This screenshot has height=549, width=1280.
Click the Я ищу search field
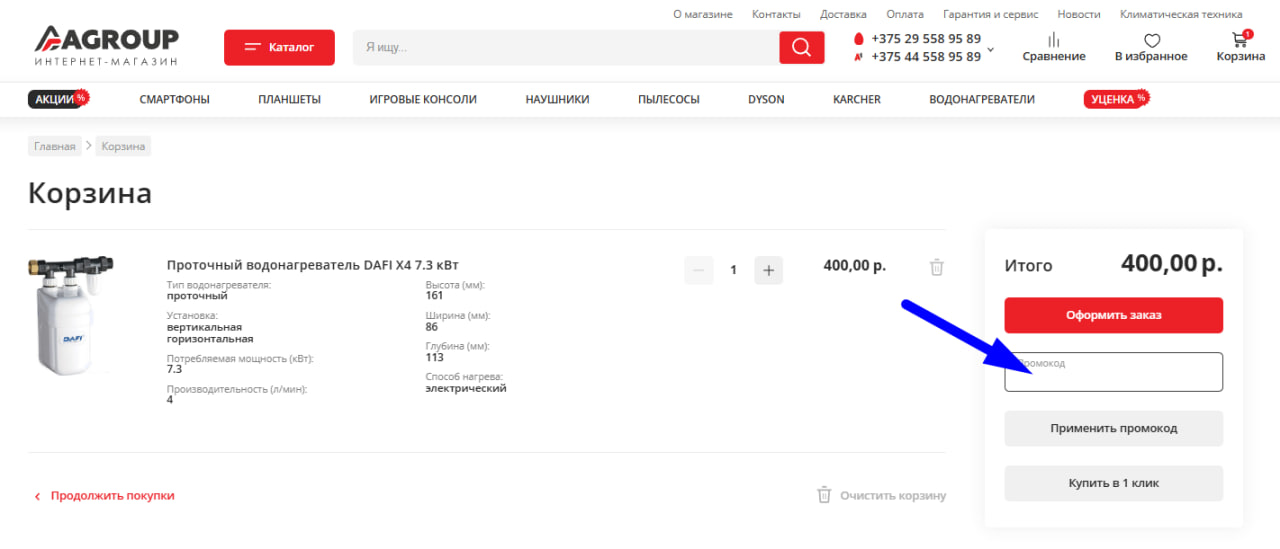566,47
